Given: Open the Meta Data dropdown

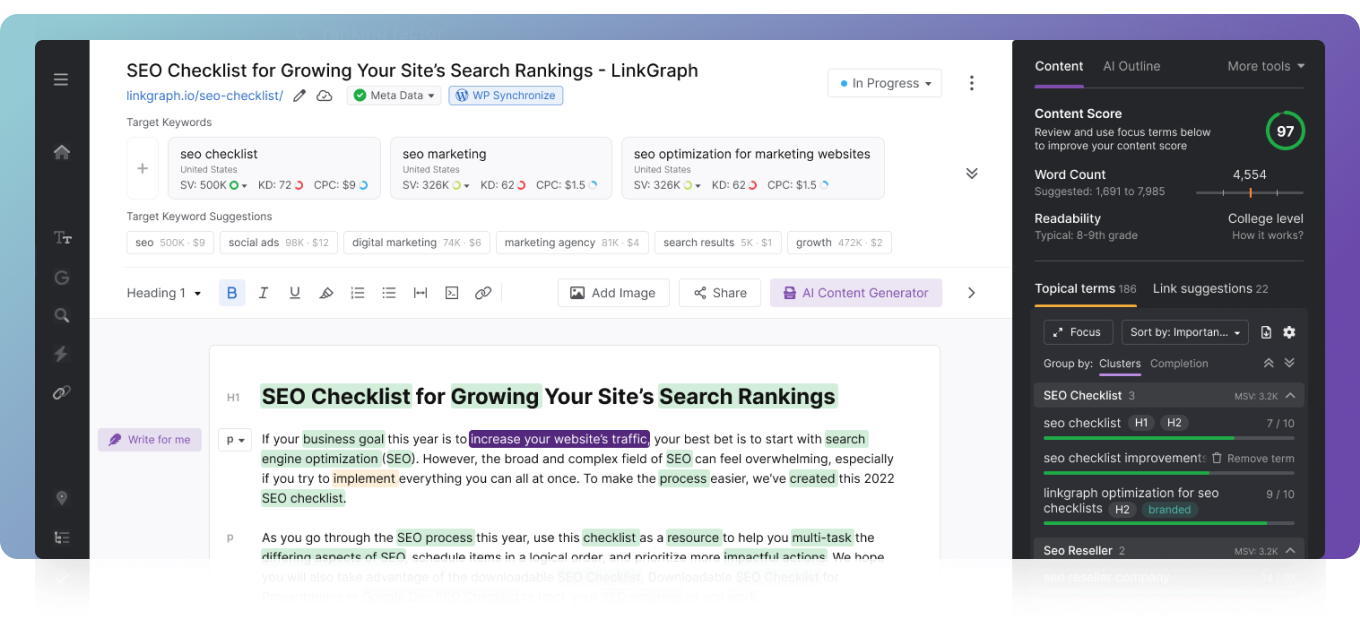Looking at the screenshot, I should (x=395, y=96).
